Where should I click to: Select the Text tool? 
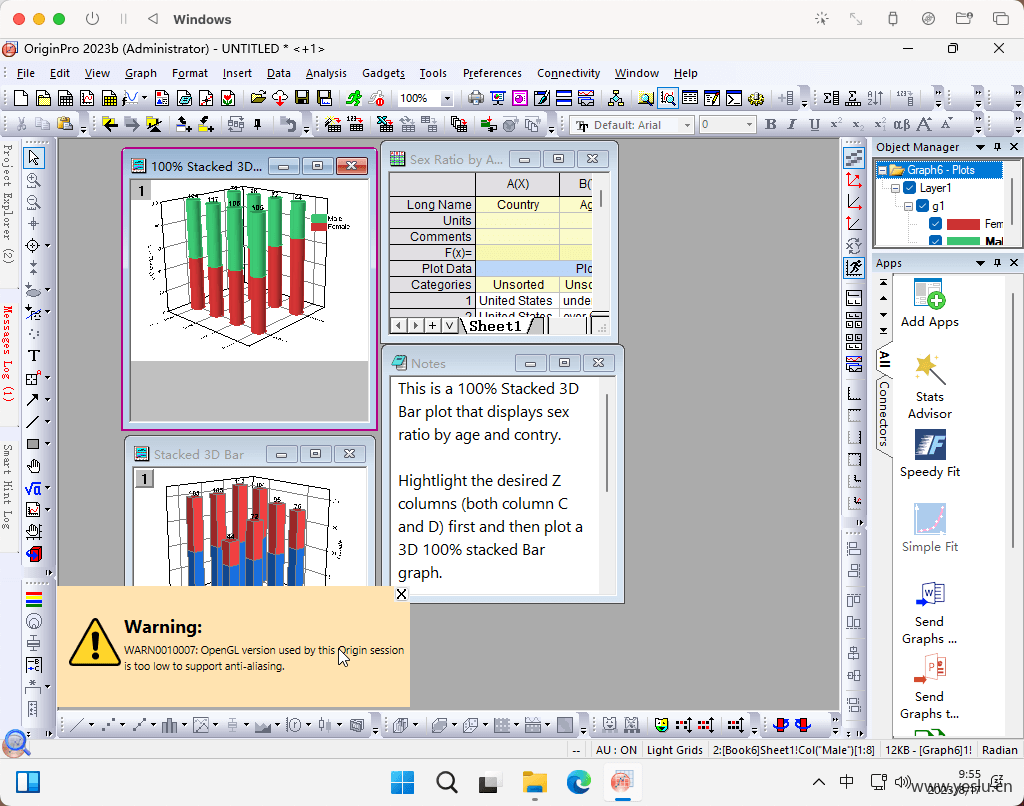[x=34, y=356]
